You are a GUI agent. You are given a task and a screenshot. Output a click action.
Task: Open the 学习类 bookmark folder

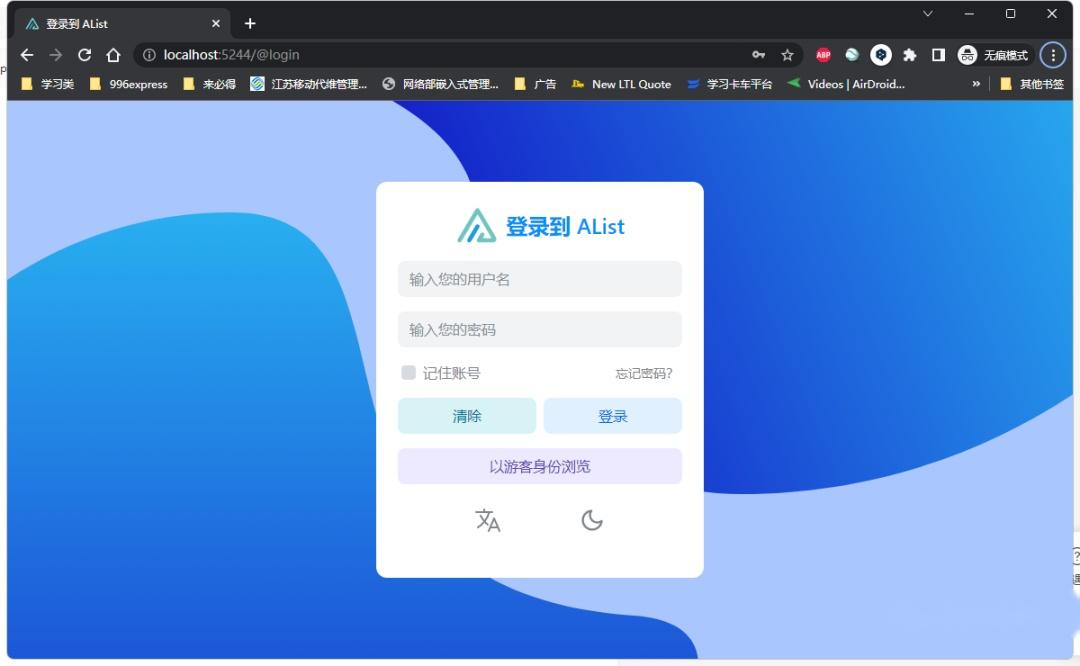tap(48, 84)
